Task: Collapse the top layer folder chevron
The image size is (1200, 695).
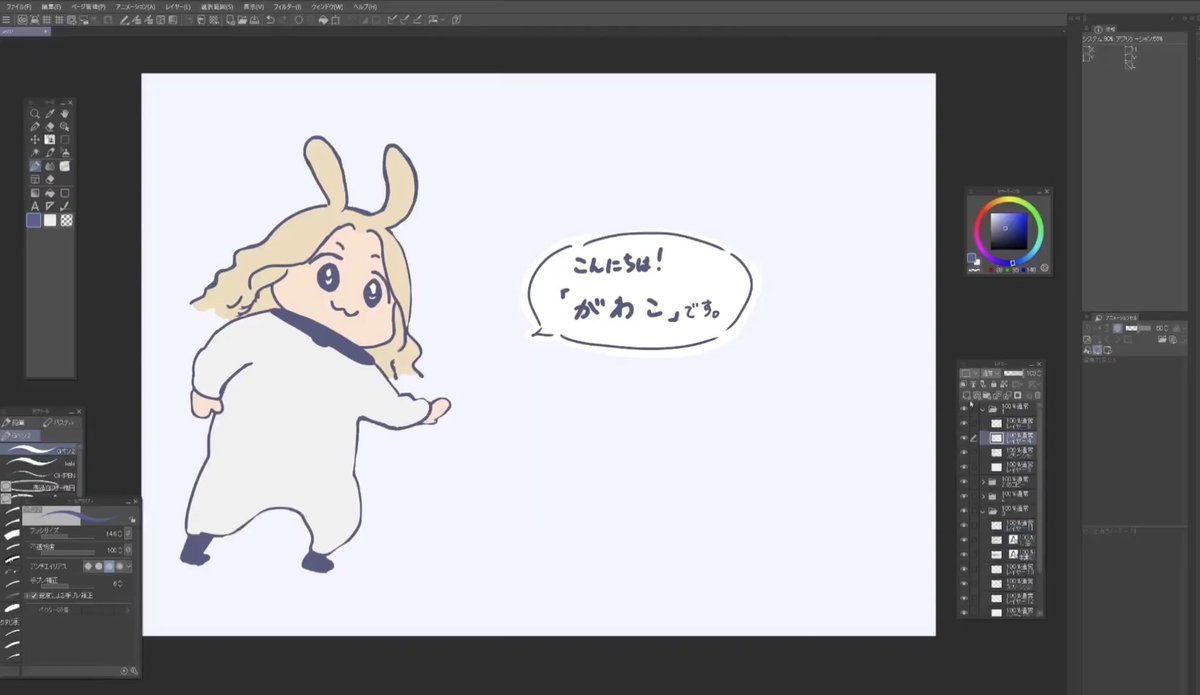Action: pyautogui.click(x=983, y=409)
